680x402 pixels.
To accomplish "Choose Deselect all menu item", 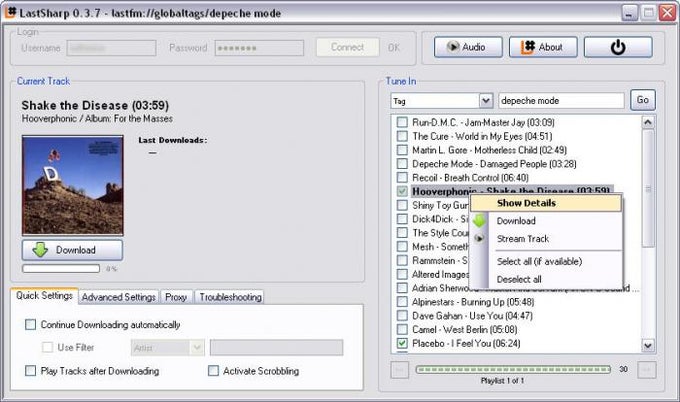I will tap(546, 279).
